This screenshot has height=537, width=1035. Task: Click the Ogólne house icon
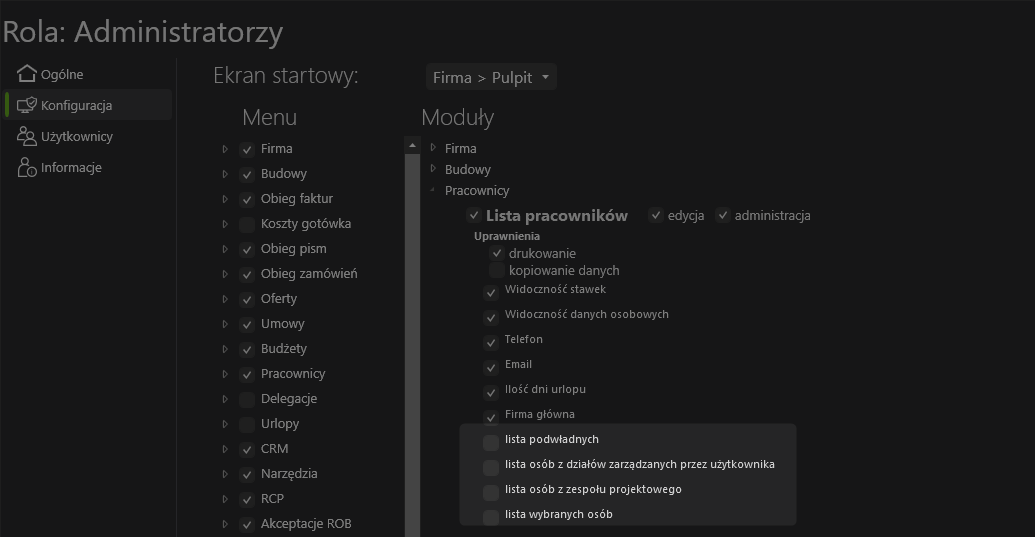click(26, 74)
